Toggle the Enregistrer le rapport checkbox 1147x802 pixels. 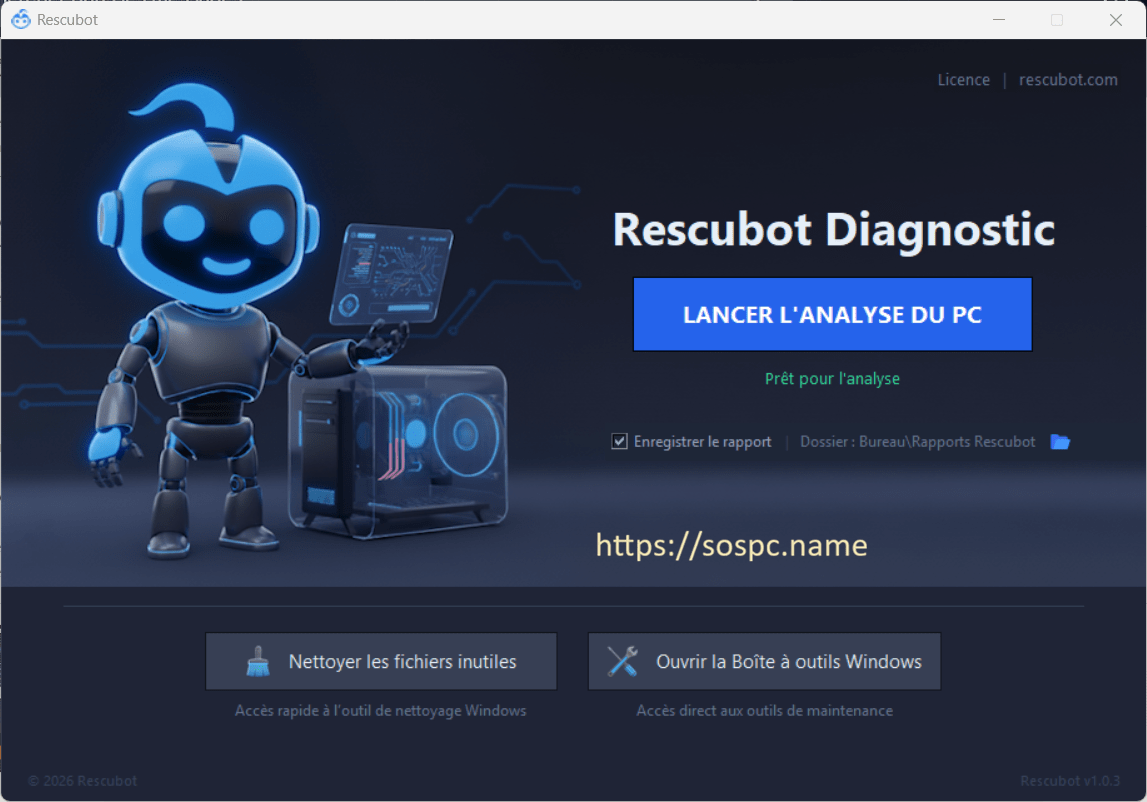pos(620,441)
